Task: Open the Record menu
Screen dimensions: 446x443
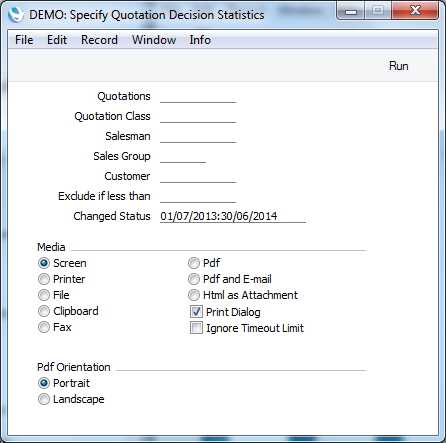Action: pyautogui.click(x=99, y=40)
